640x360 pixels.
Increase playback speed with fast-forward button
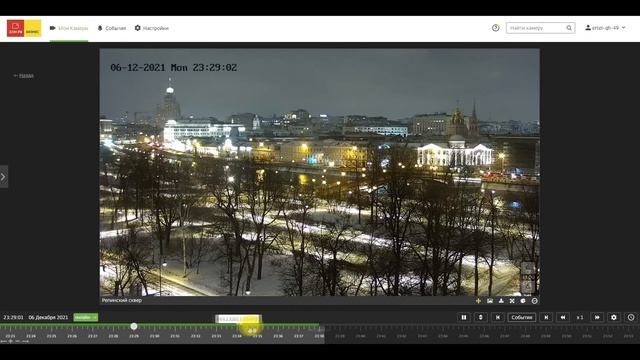pos(597,317)
